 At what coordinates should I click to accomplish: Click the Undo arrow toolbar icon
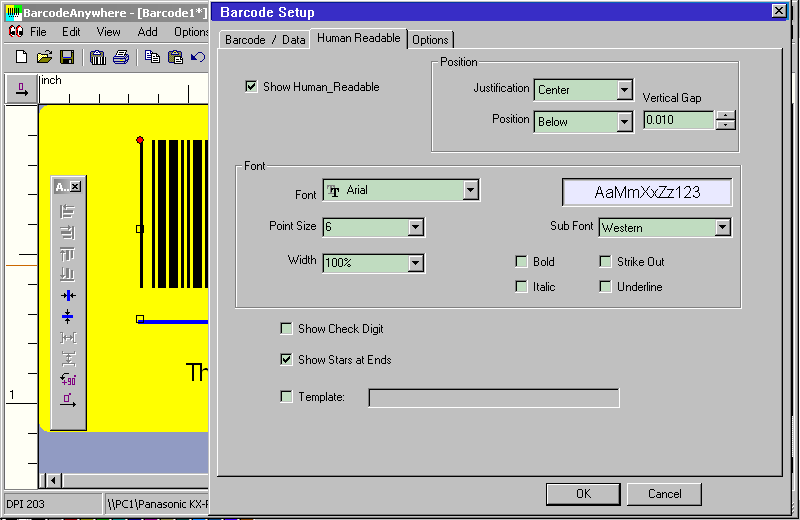tap(197, 57)
